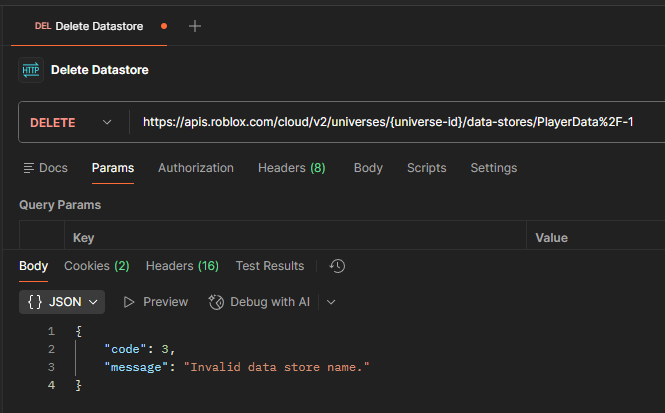Click the "Invalid data store name." message text

click(277, 367)
